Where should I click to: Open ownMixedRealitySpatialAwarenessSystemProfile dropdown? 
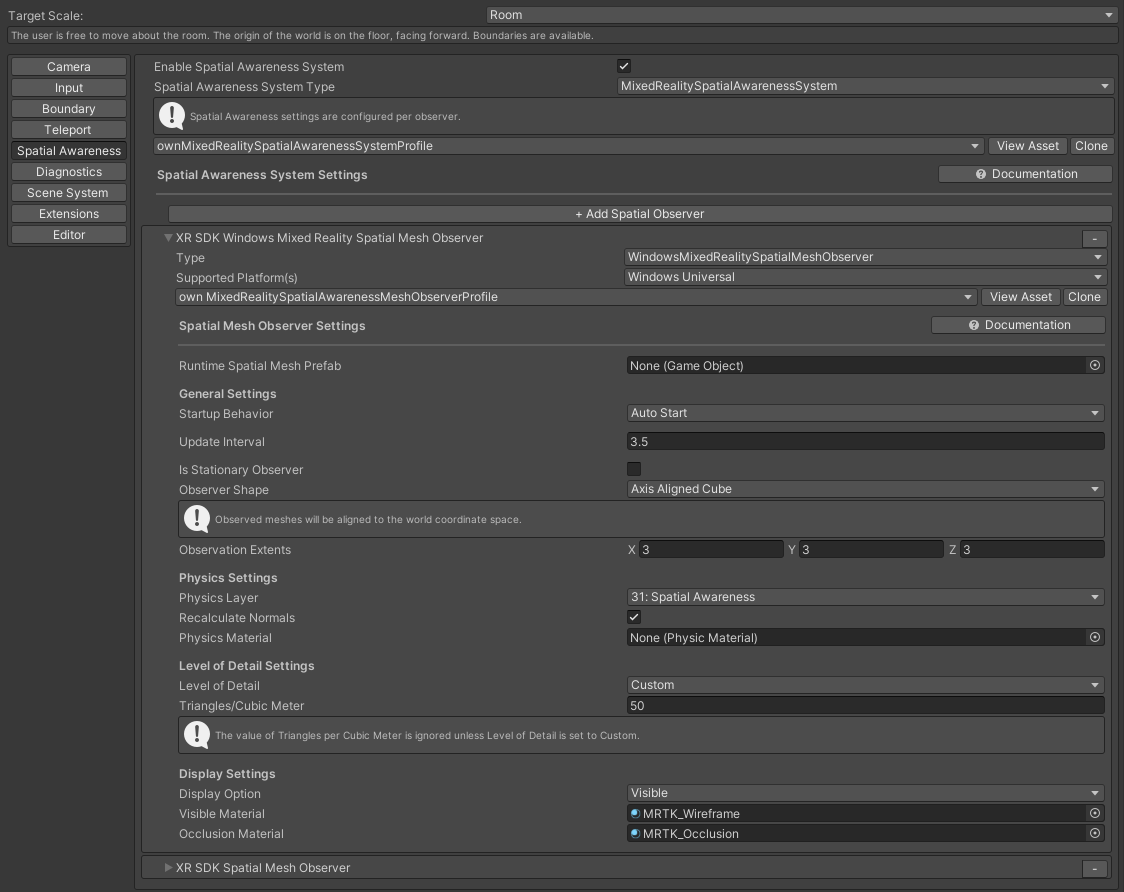pos(568,146)
